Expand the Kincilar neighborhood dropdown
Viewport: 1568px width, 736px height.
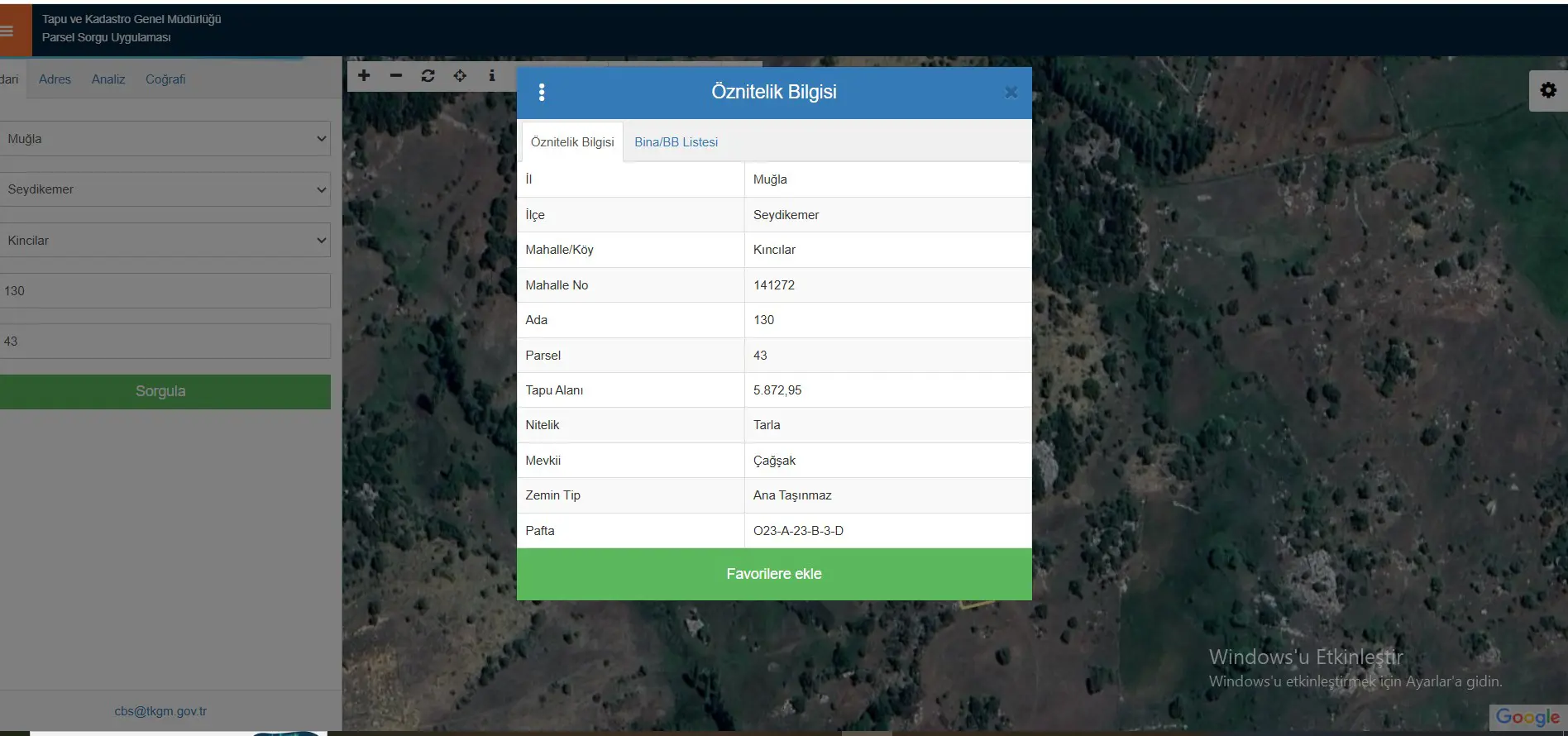tap(165, 241)
